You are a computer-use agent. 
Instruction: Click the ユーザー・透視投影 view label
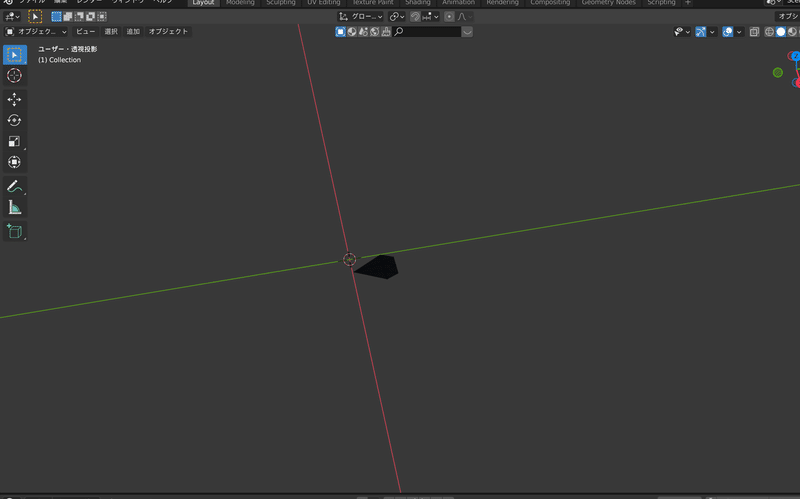point(67,49)
